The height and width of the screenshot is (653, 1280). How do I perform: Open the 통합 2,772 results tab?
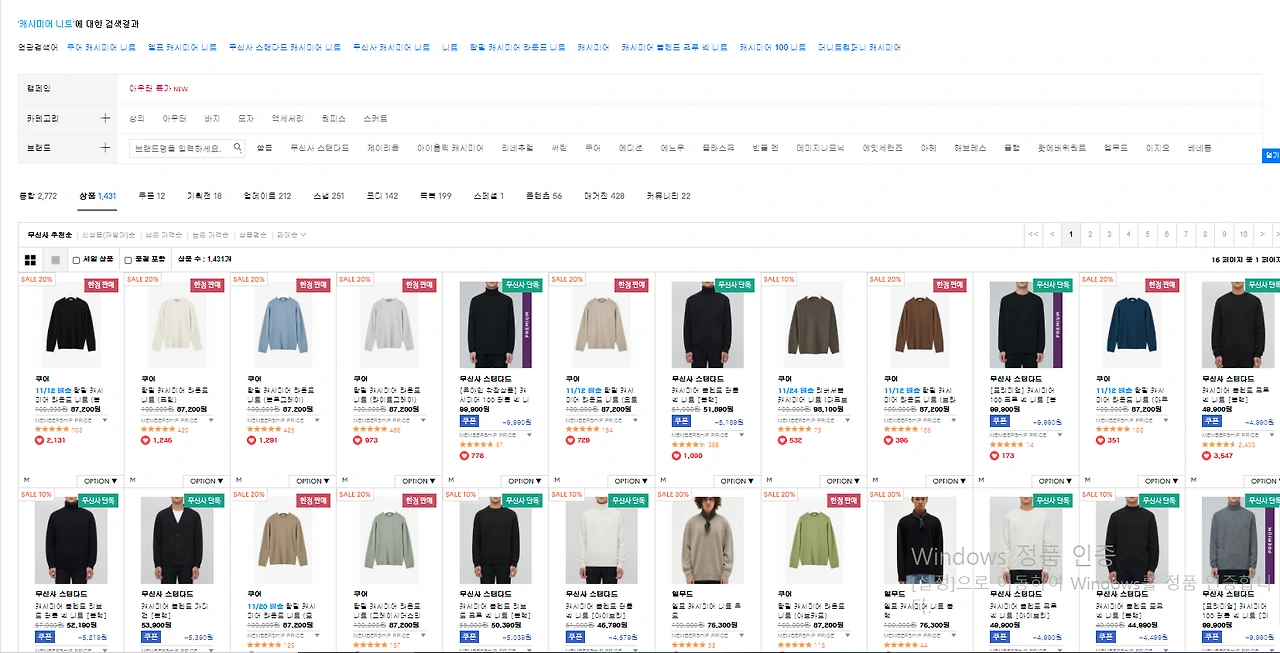click(x=38, y=196)
